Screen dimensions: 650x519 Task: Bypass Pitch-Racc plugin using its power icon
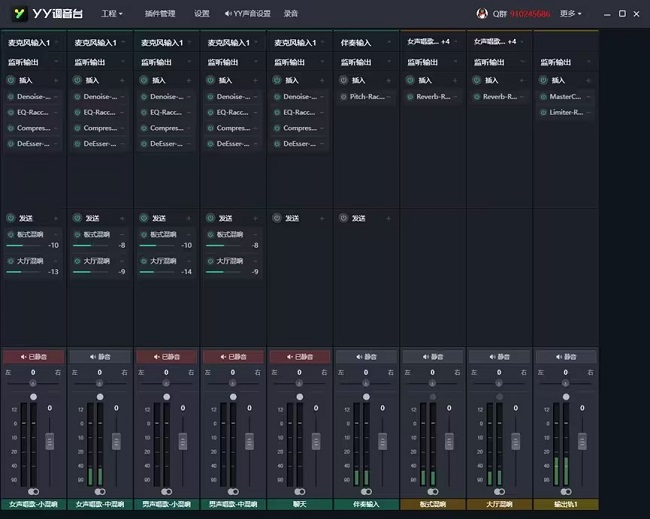click(344, 97)
